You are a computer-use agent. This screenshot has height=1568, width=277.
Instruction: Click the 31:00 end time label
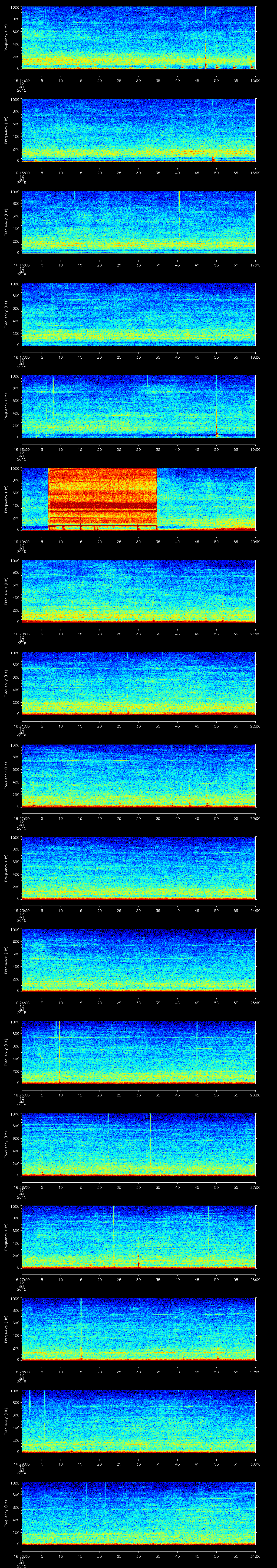coord(255,1556)
